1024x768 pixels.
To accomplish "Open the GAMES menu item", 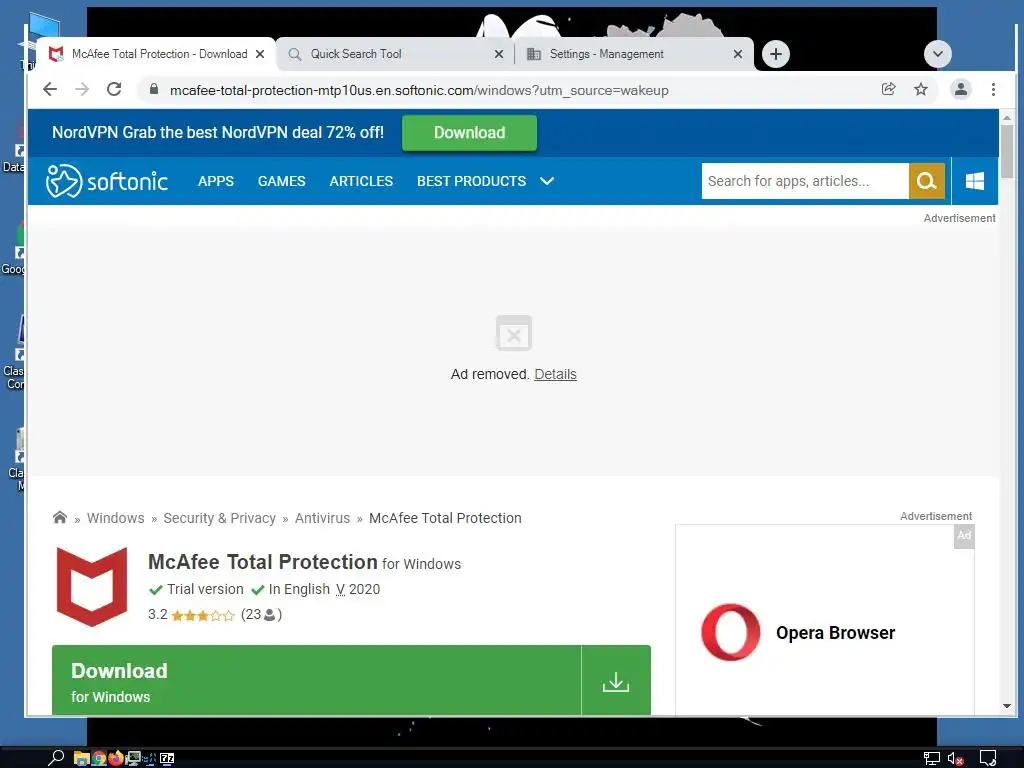I will coord(281,181).
